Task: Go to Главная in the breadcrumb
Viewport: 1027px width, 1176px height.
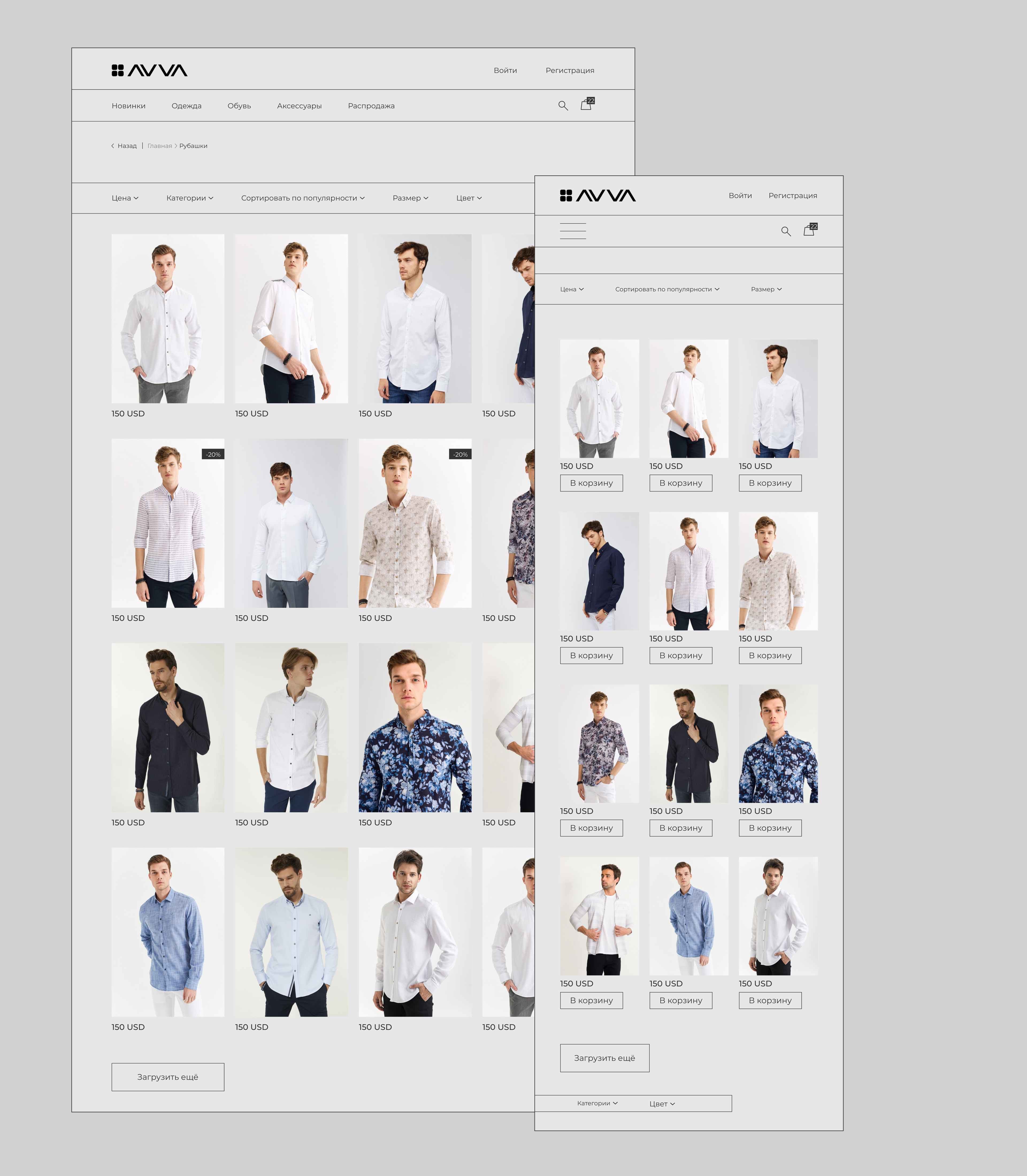Action: click(x=159, y=146)
